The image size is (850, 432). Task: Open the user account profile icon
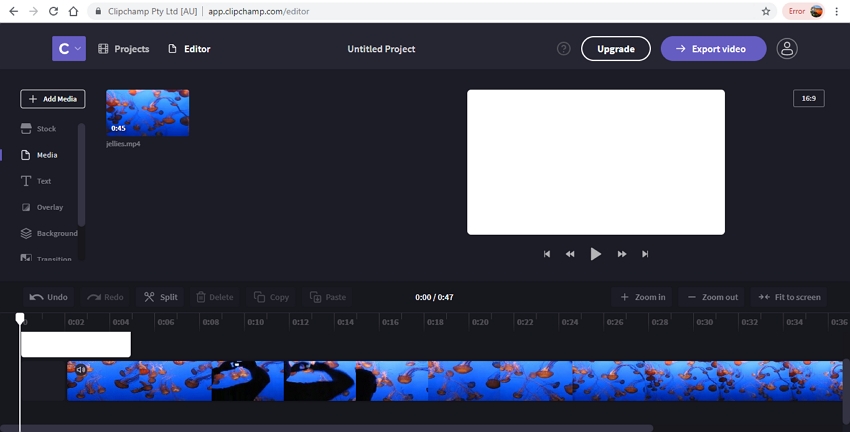pyautogui.click(x=788, y=49)
